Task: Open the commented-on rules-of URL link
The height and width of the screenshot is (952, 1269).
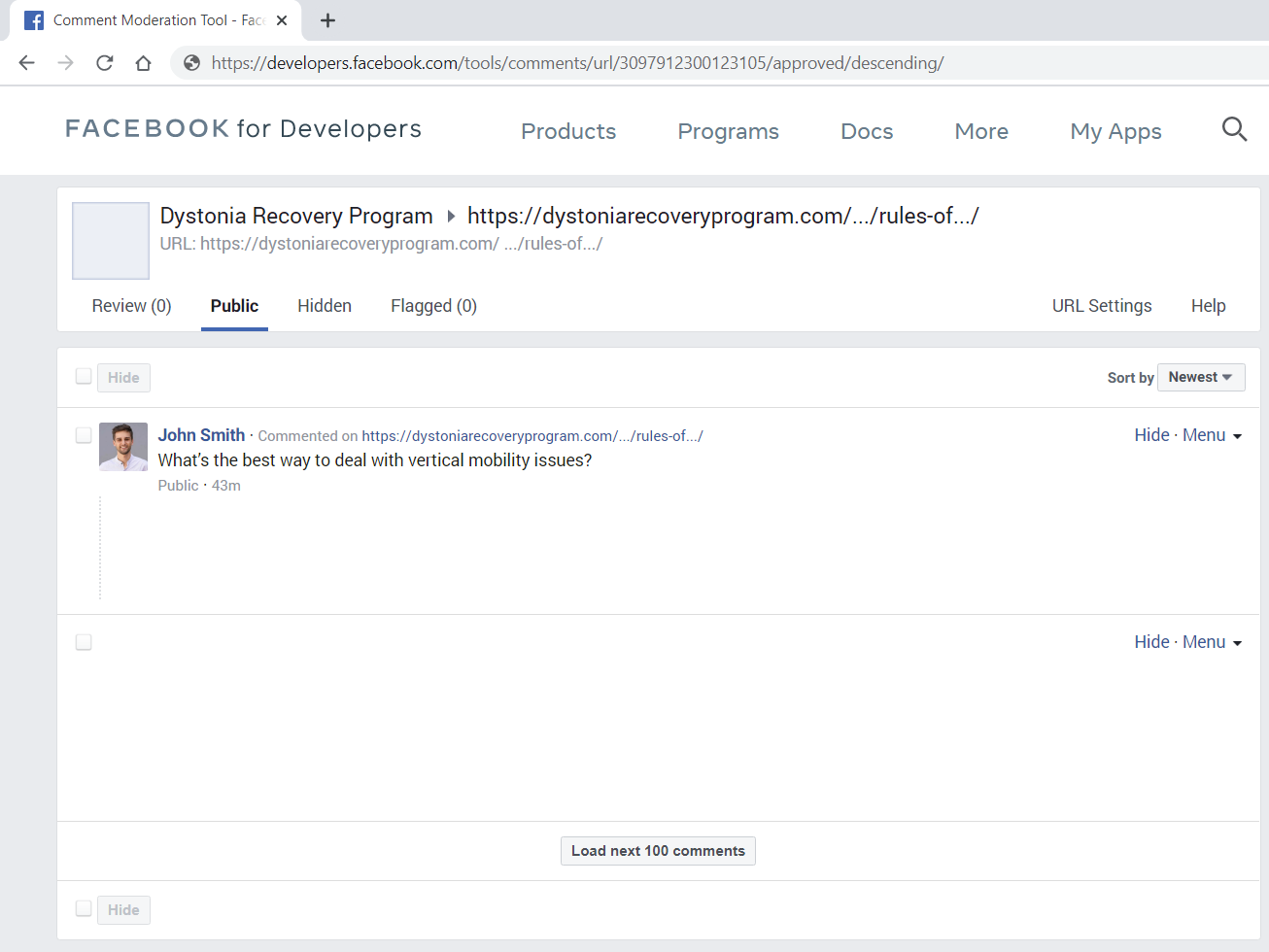Action: tap(532, 436)
